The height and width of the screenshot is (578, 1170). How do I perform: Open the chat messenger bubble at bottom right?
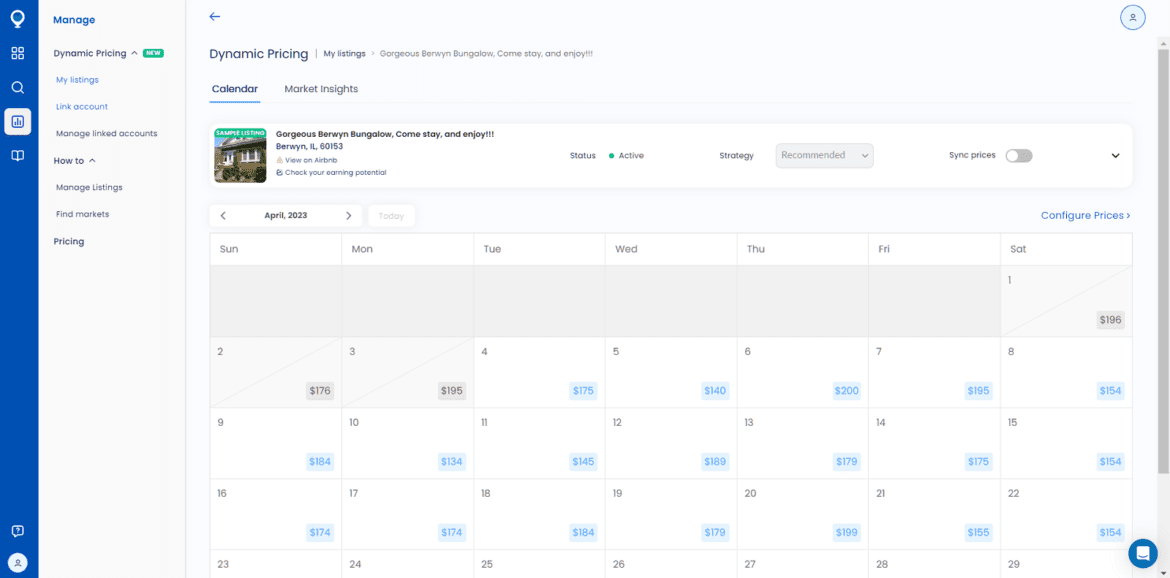click(1143, 553)
